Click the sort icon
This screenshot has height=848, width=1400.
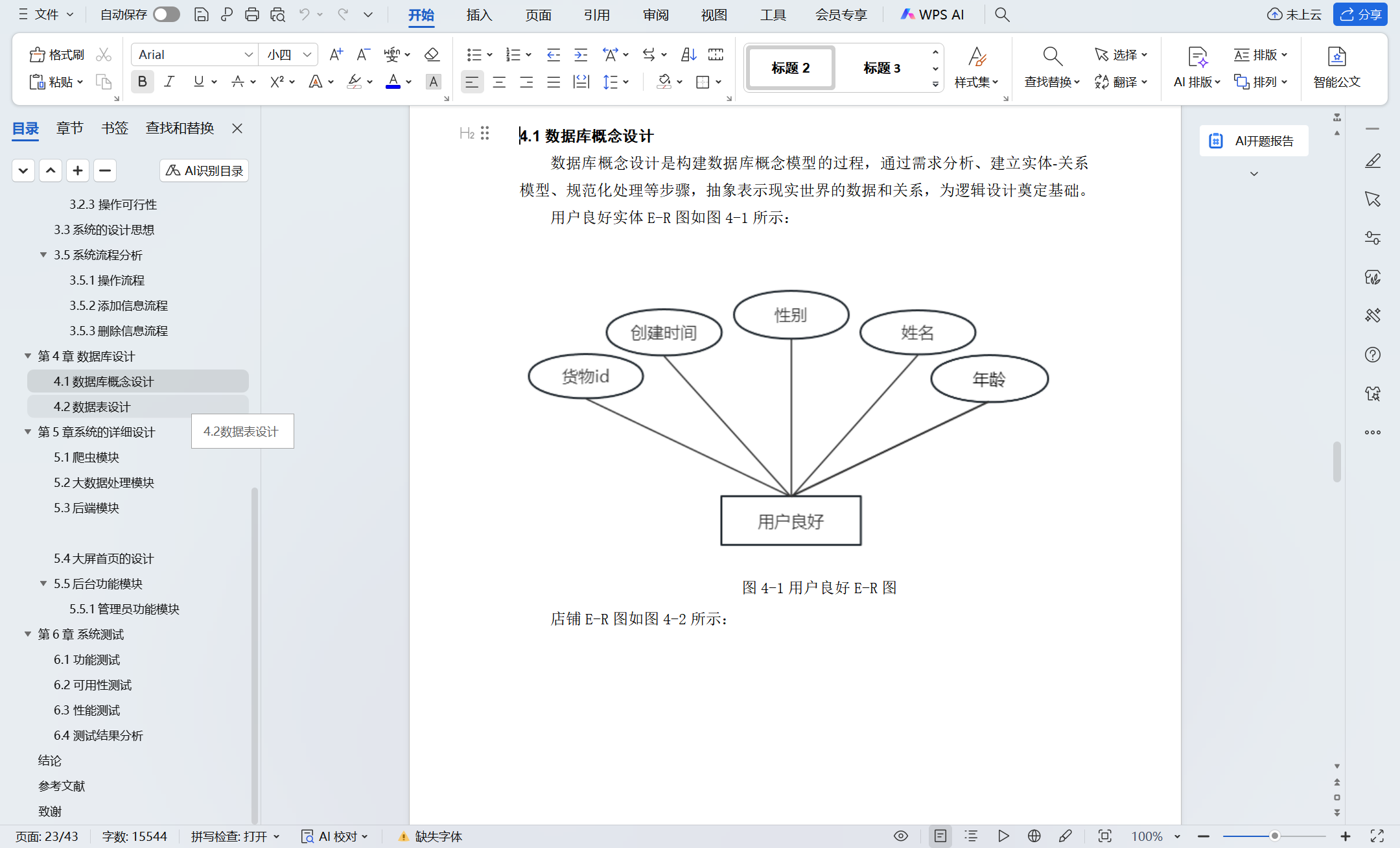click(688, 54)
